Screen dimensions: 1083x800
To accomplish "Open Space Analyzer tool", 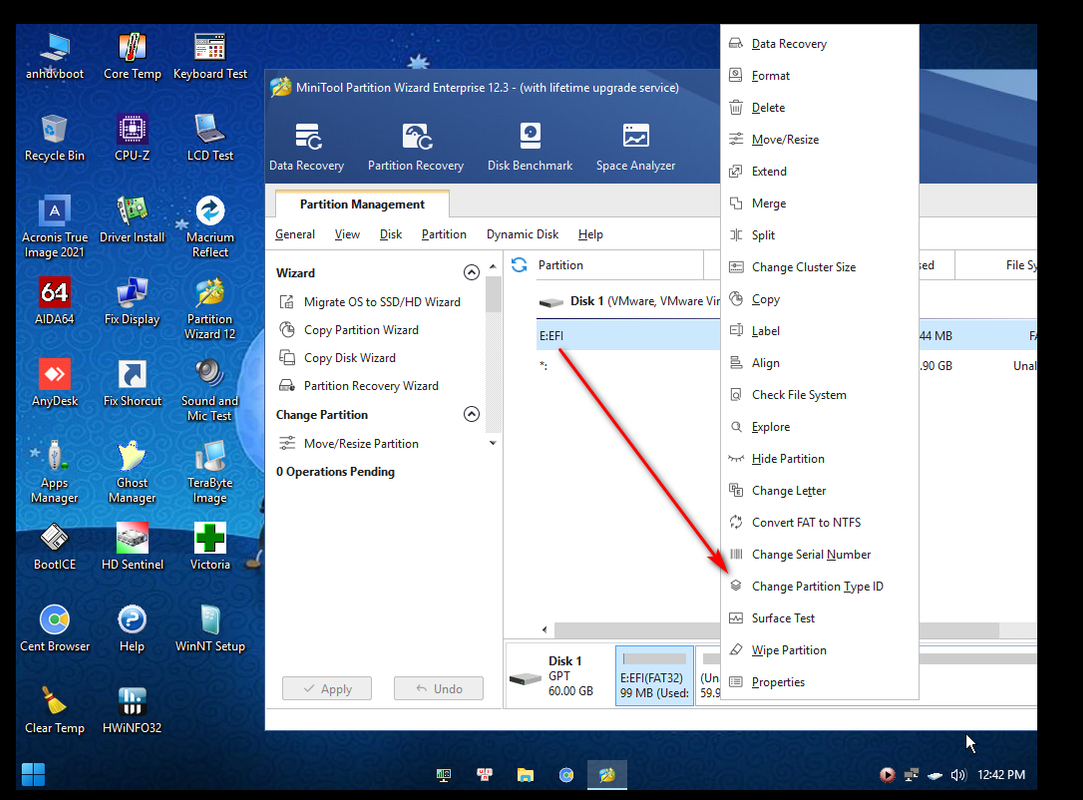I will pos(635,147).
